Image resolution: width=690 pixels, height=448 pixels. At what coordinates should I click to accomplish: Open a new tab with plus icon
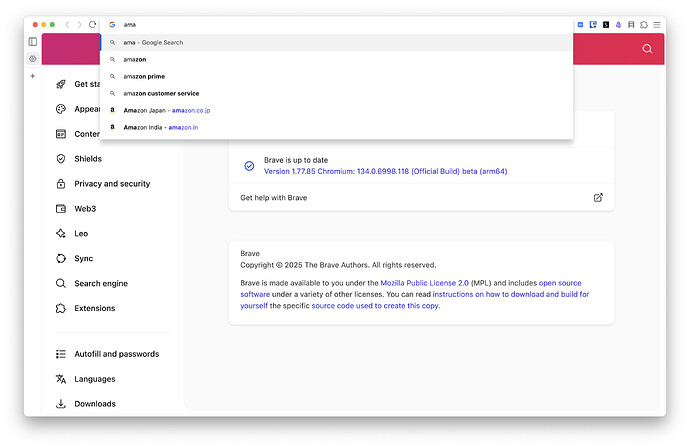(x=32, y=76)
